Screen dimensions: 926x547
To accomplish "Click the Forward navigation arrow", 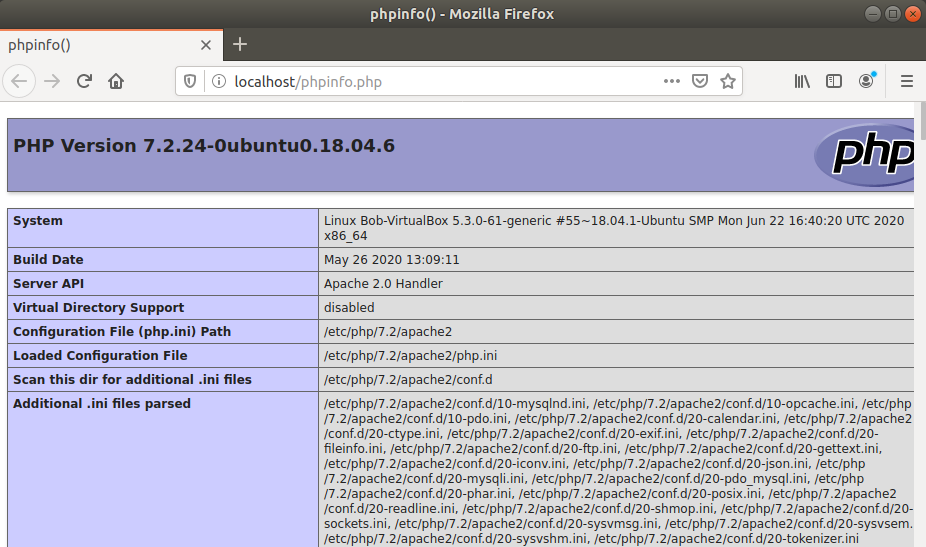I will 52,81.
